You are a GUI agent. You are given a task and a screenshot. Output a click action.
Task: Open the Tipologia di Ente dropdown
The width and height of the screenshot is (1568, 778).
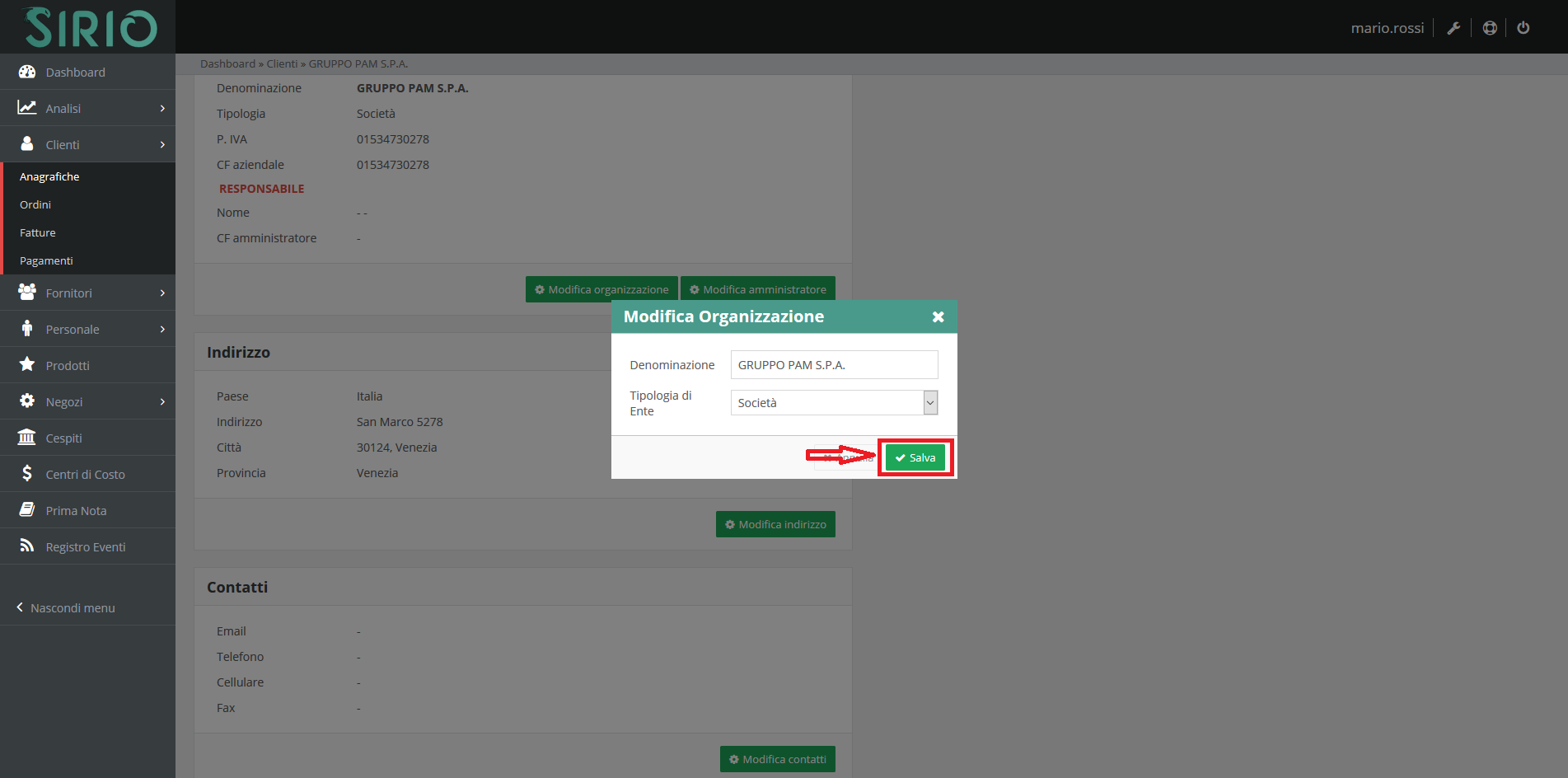click(834, 403)
